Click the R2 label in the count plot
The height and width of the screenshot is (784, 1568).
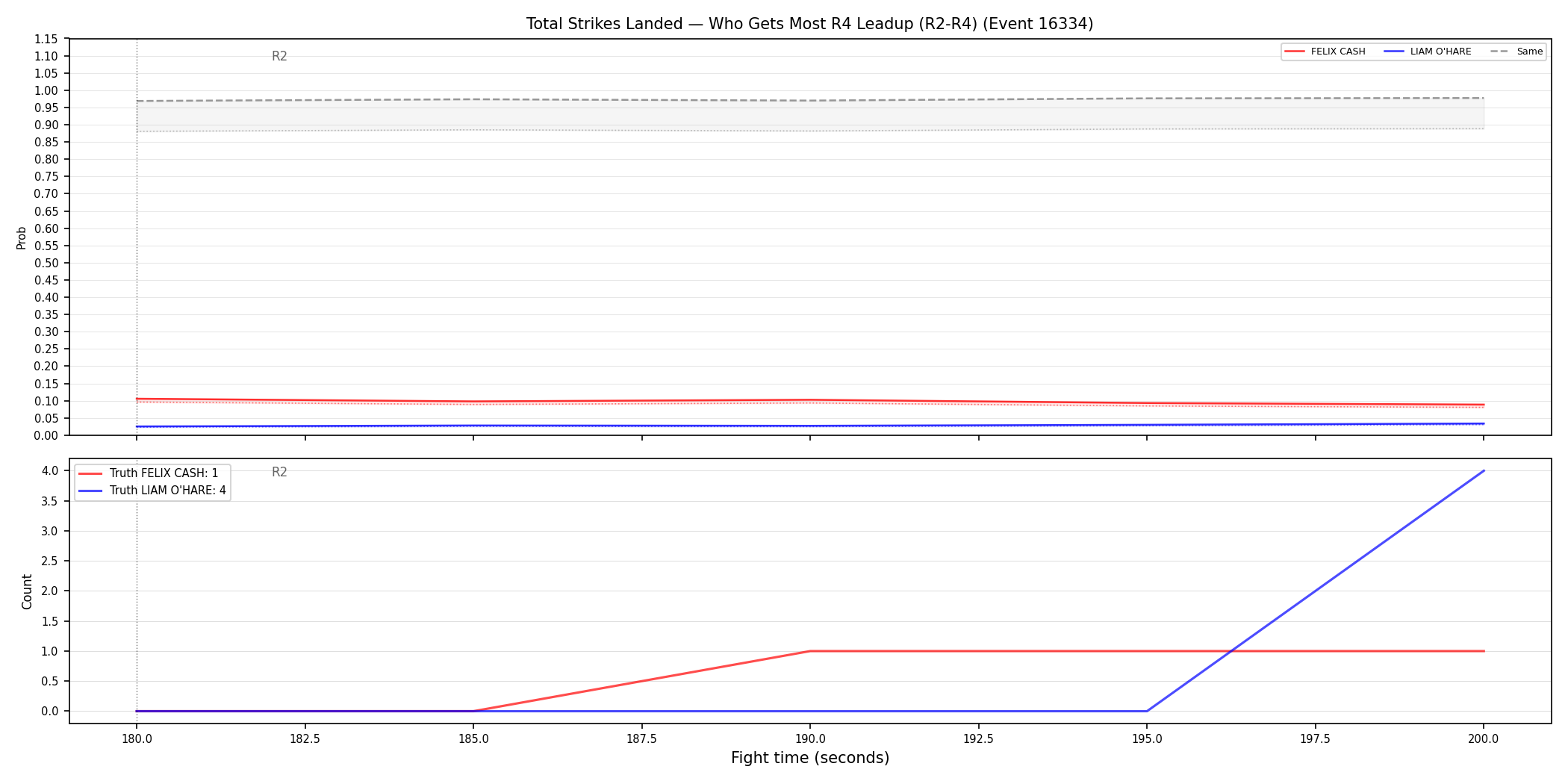click(279, 472)
